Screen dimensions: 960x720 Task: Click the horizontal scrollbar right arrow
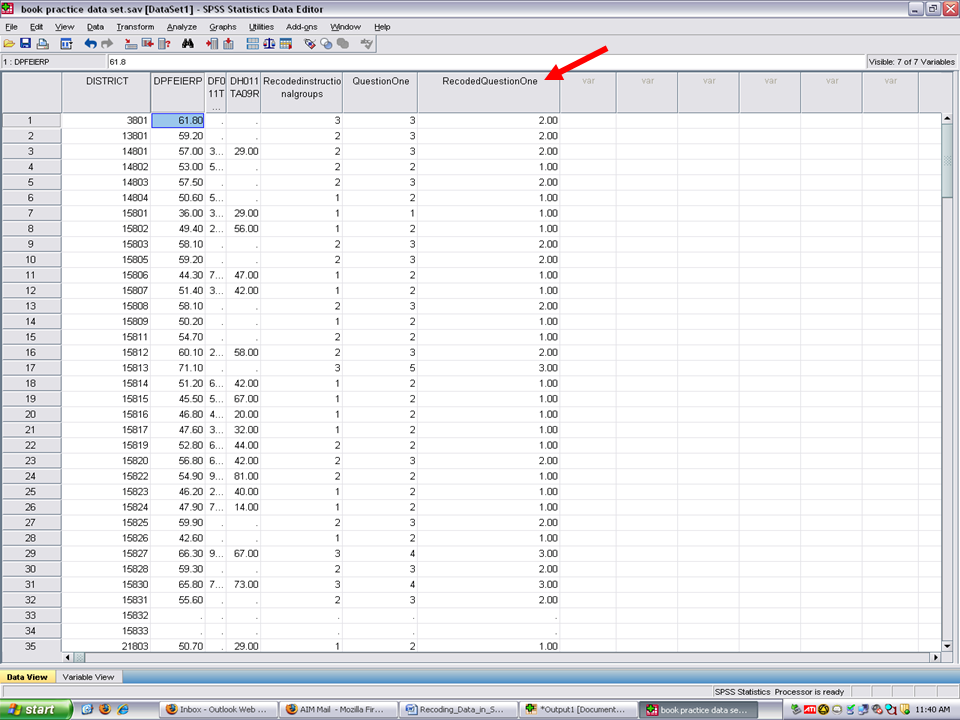click(x=935, y=657)
